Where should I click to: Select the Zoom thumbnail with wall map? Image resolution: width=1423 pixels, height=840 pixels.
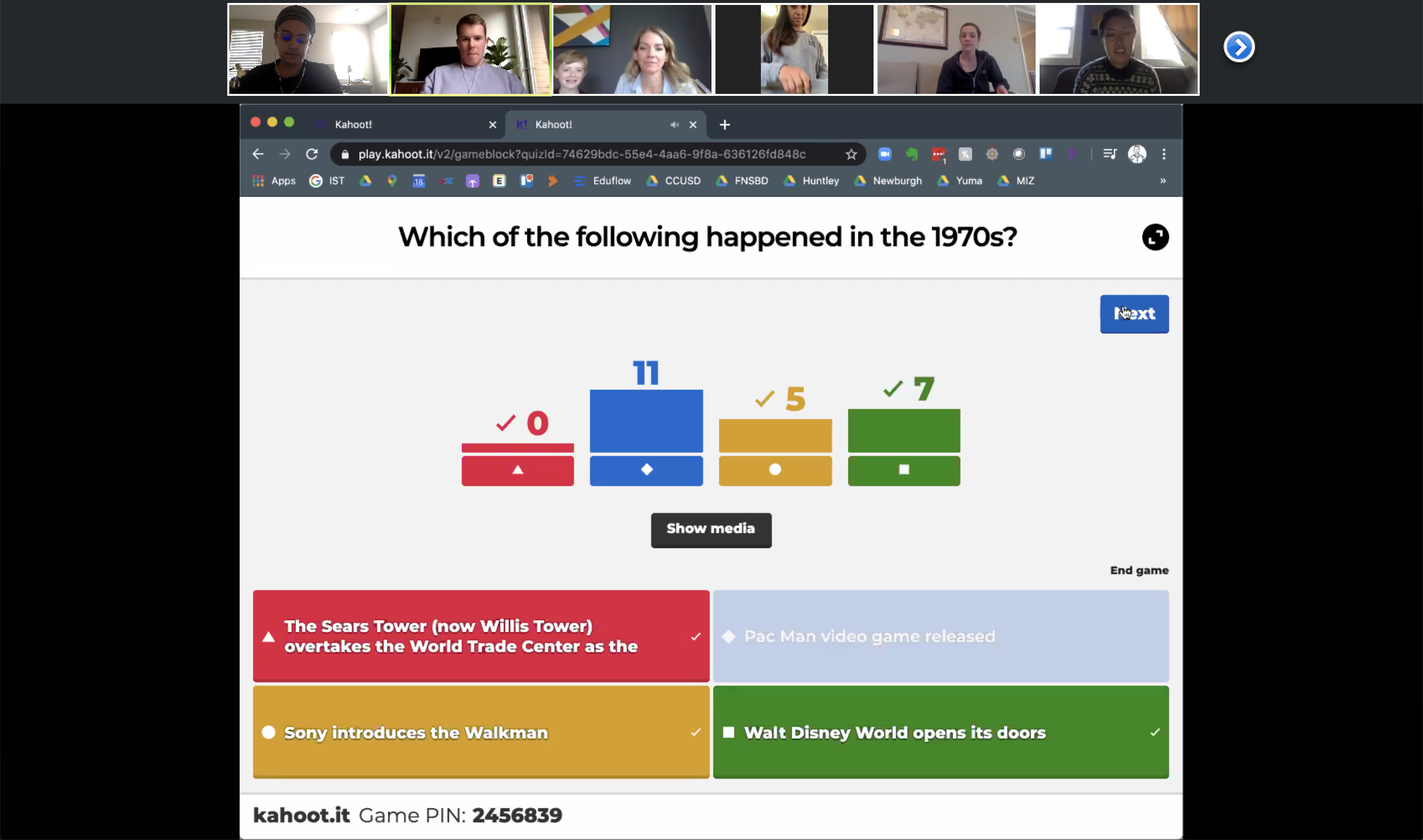[957, 49]
